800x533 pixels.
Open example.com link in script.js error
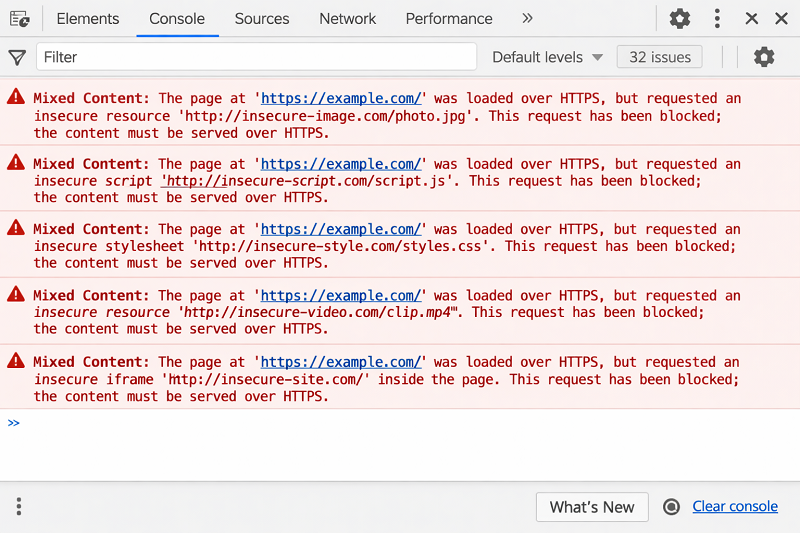(341, 164)
